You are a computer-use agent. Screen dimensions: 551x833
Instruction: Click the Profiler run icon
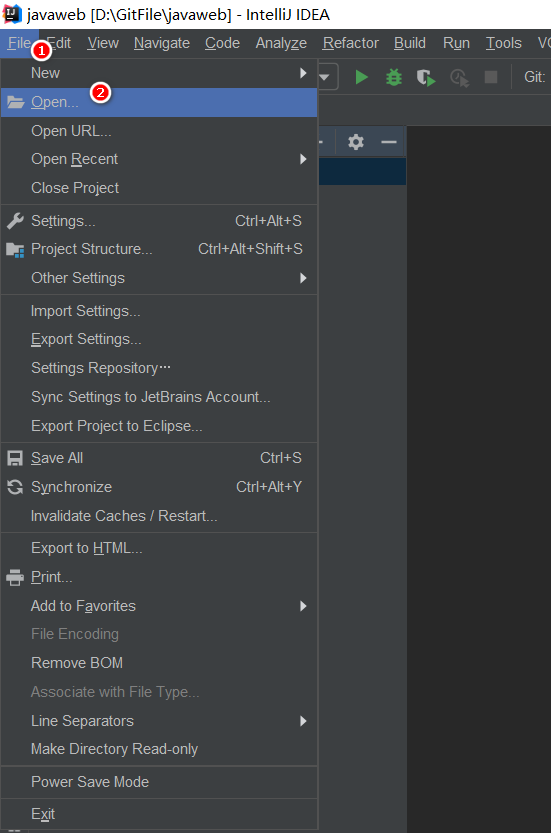point(459,78)
